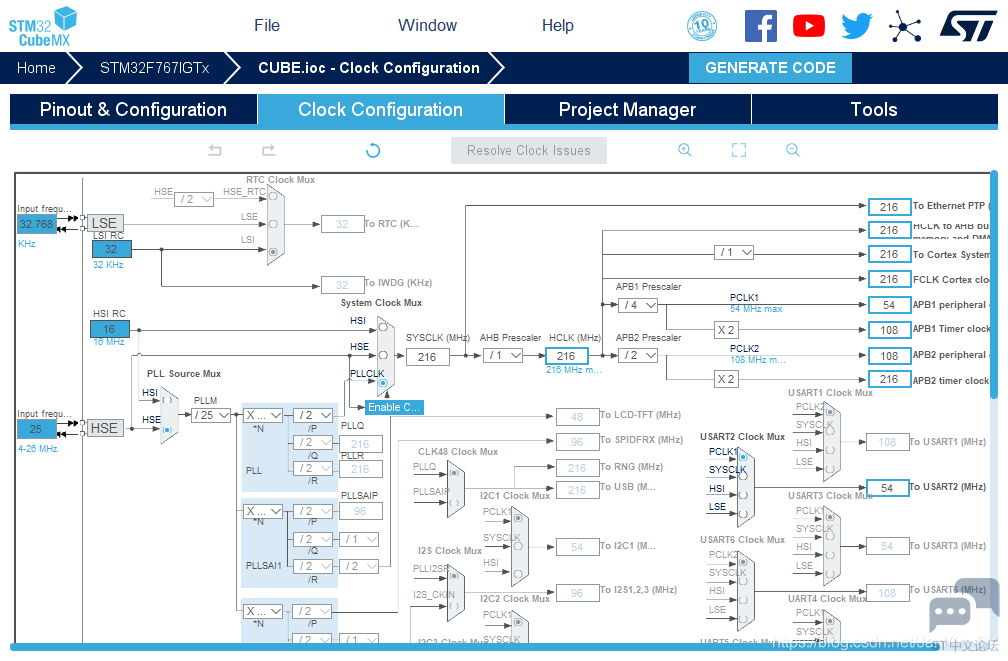Screen dimensions: 1008x661
Task: Click the To USART2 54 output field
Action: [887, 488]
